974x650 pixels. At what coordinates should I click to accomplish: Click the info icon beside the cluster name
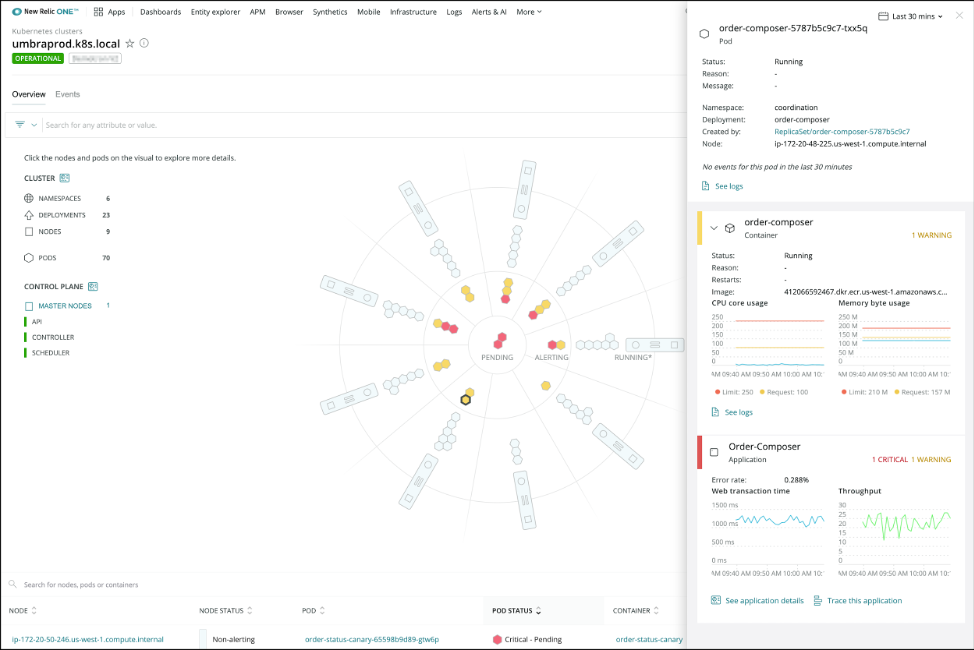click(144, 43)
